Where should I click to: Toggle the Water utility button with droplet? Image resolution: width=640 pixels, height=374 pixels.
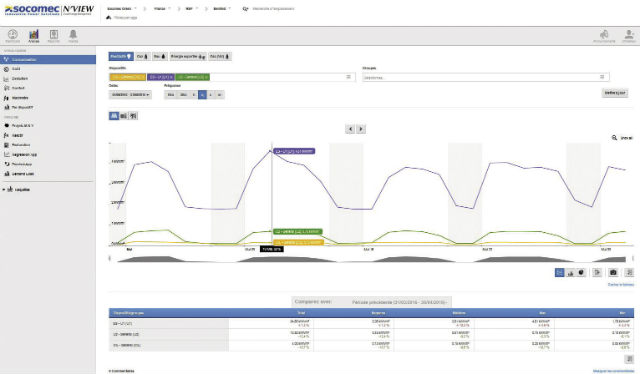pos(160,56)
